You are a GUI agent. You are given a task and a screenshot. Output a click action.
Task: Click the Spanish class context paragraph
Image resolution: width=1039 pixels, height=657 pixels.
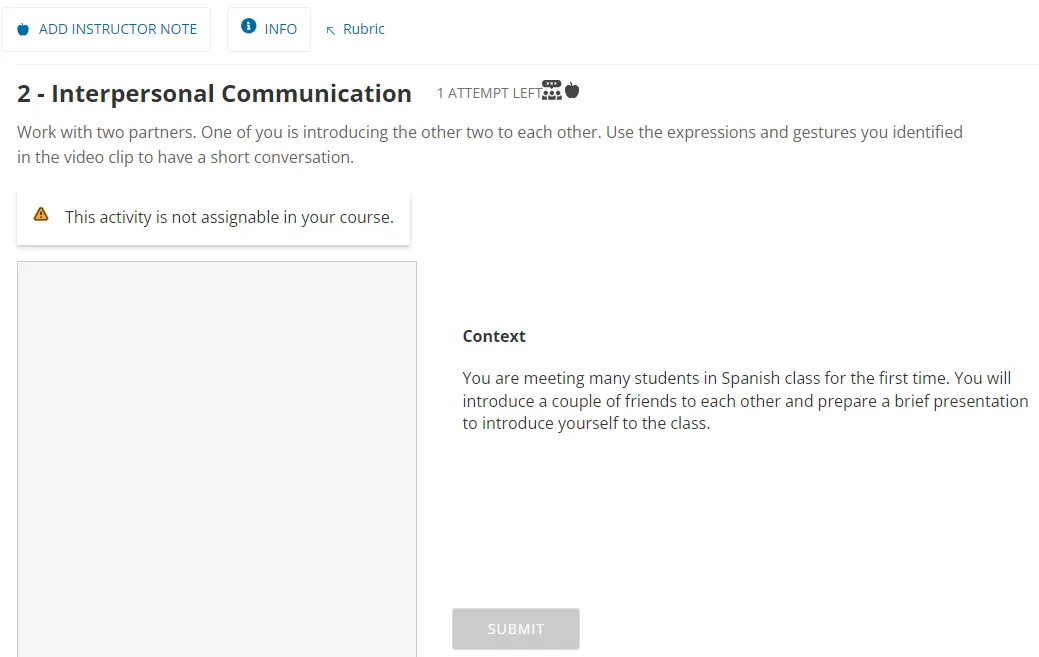click(744, 400)
